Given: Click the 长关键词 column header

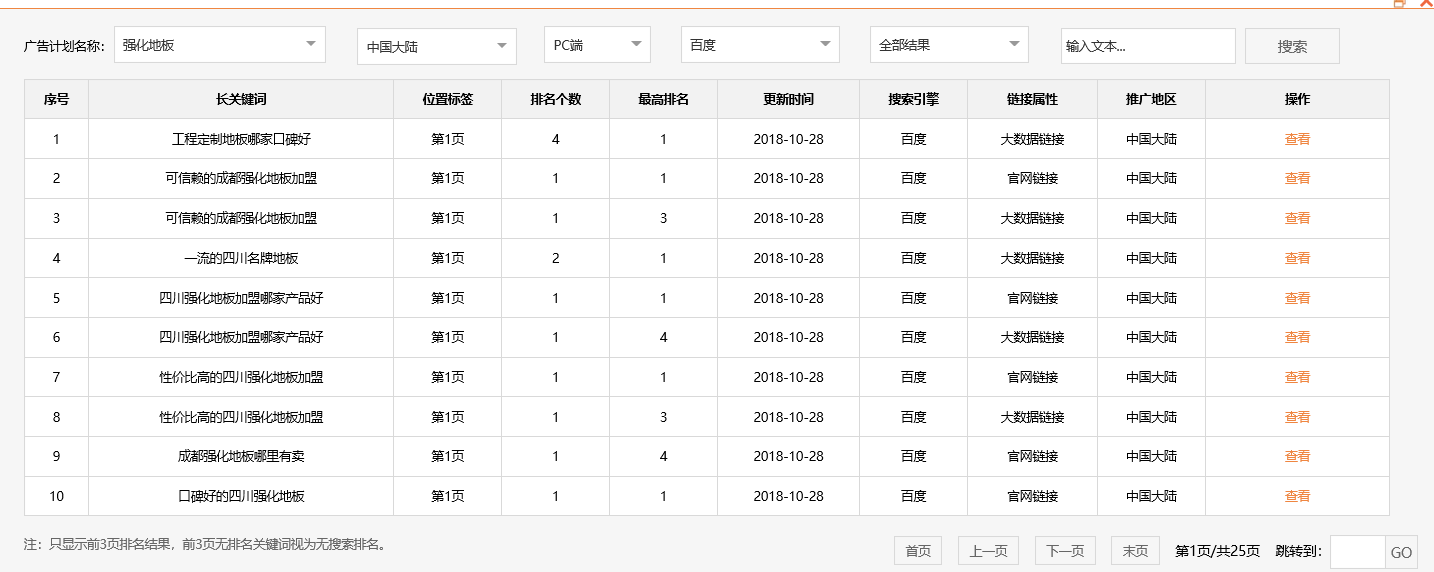Looking at the screenshot, I should 241,99.
